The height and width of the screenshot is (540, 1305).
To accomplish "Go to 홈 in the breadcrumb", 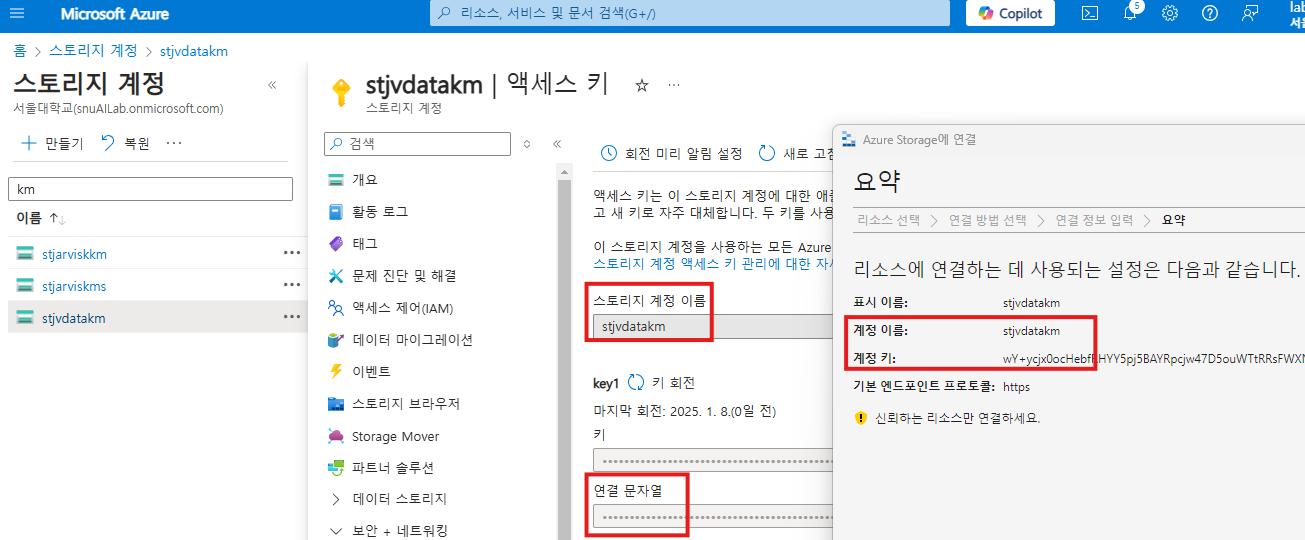I will [20, 50].
